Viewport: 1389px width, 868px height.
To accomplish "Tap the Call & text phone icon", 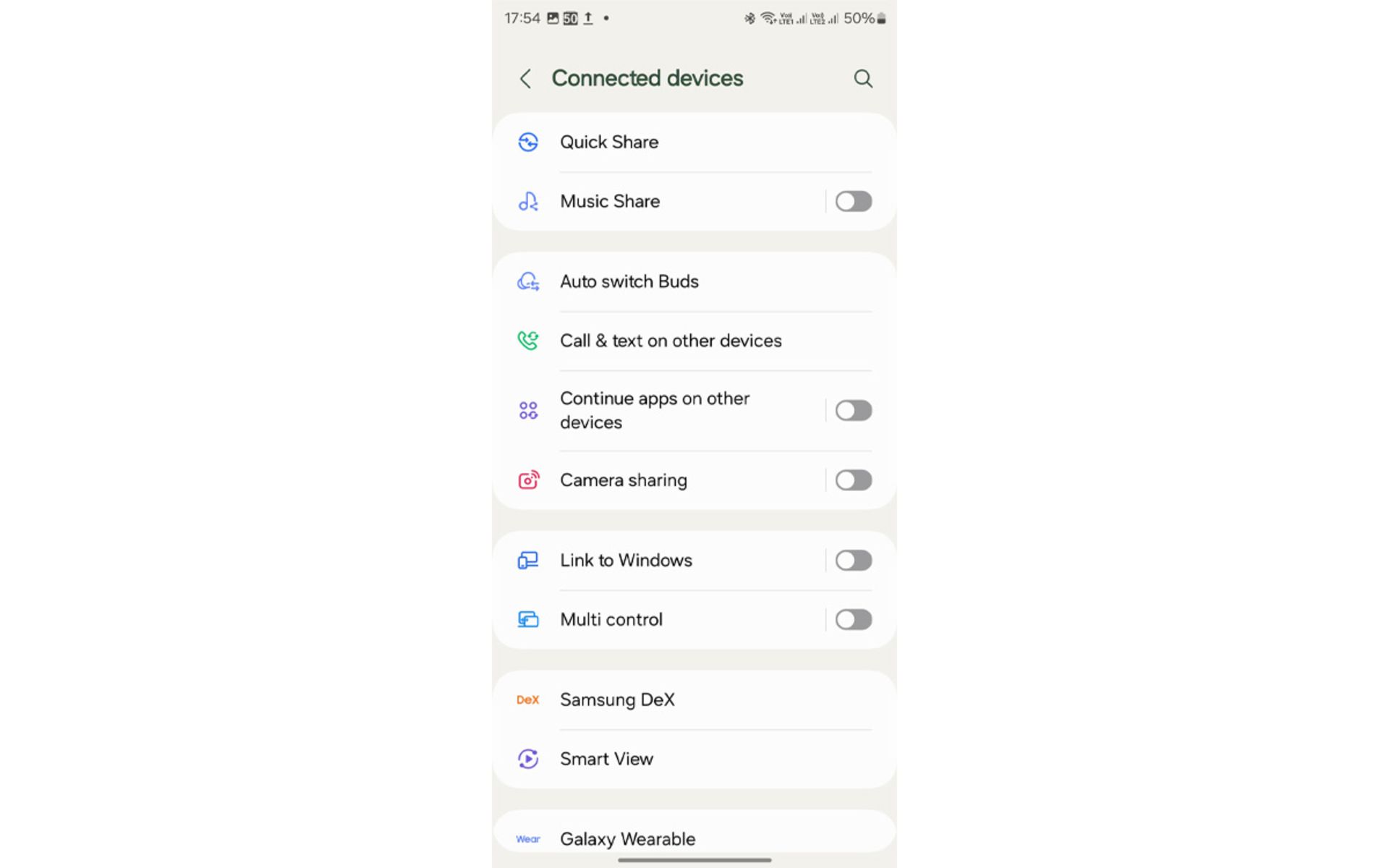I will (x=528, y=341).
